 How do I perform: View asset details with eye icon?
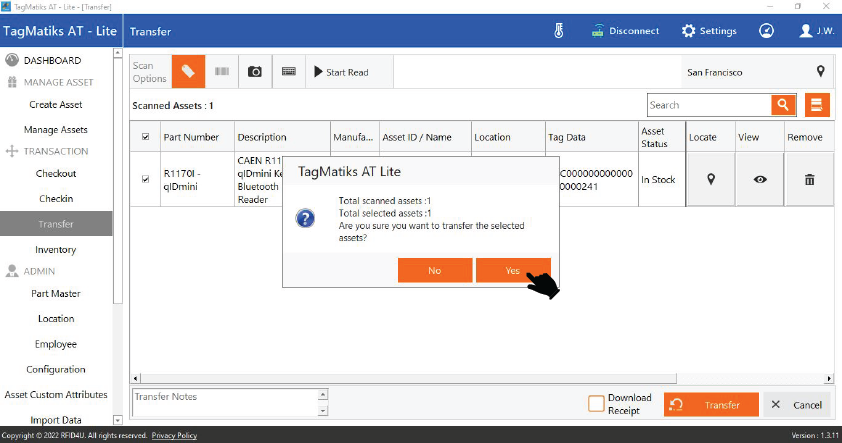click(760, 180)
